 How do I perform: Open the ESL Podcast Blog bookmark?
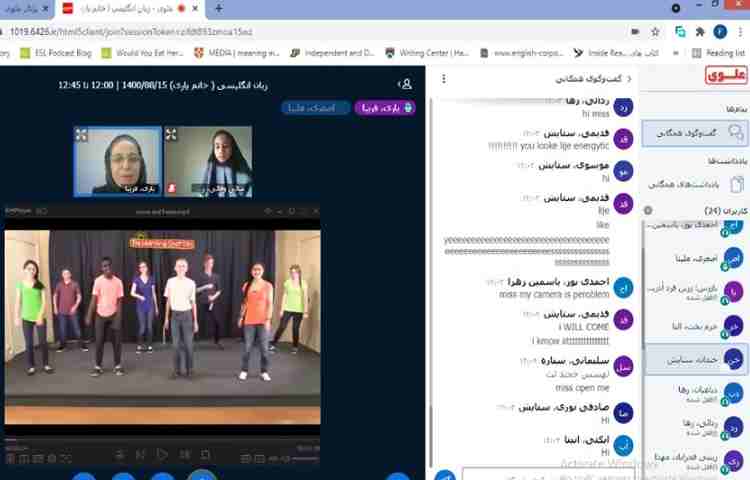click(x=60, y=53)
